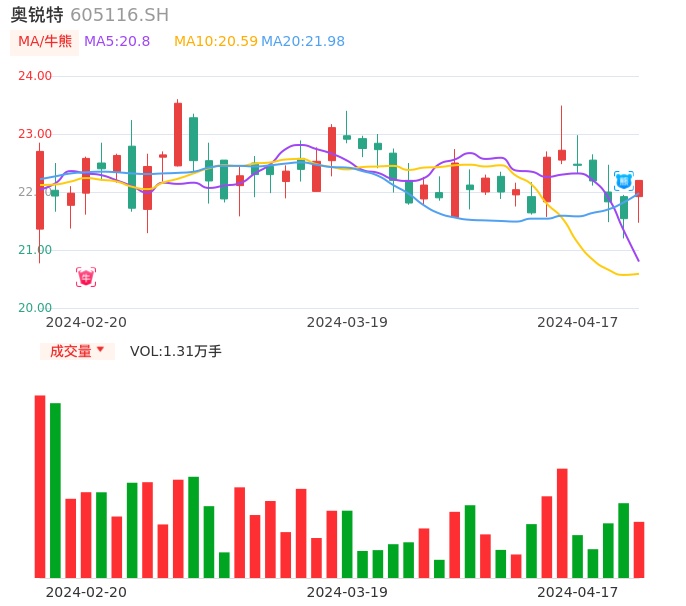Click the stock code 605116.SH

point(120,15)
